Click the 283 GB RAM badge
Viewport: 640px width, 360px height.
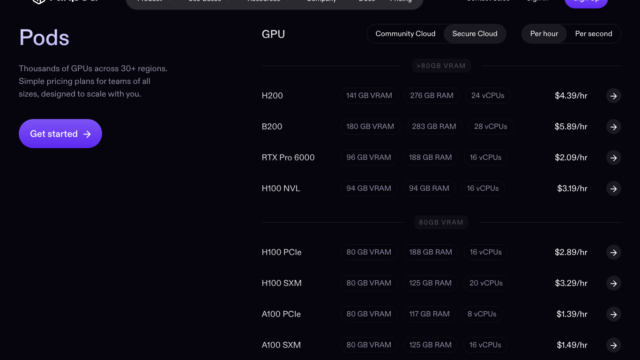pos(434,127)
